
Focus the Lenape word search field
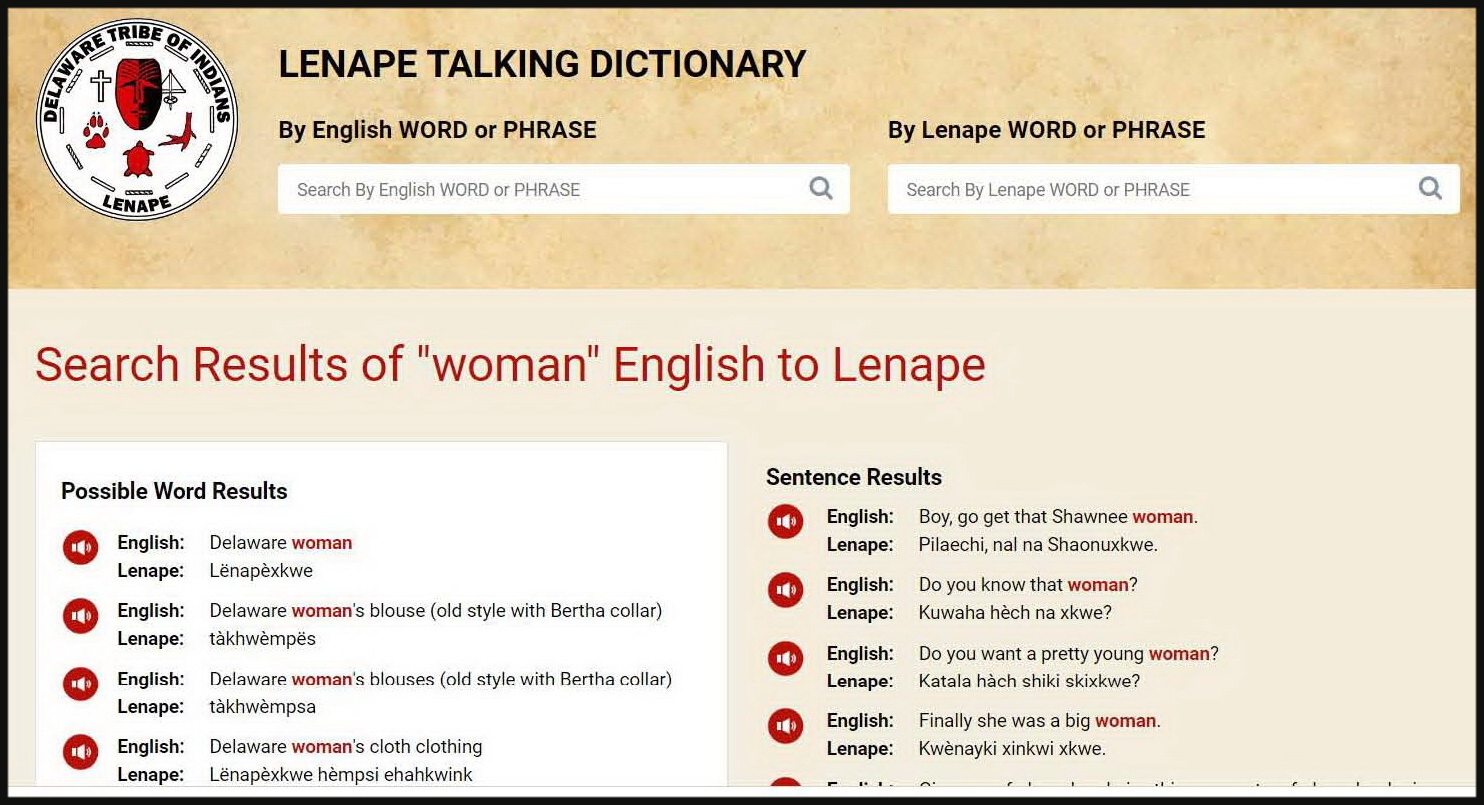1150,189
